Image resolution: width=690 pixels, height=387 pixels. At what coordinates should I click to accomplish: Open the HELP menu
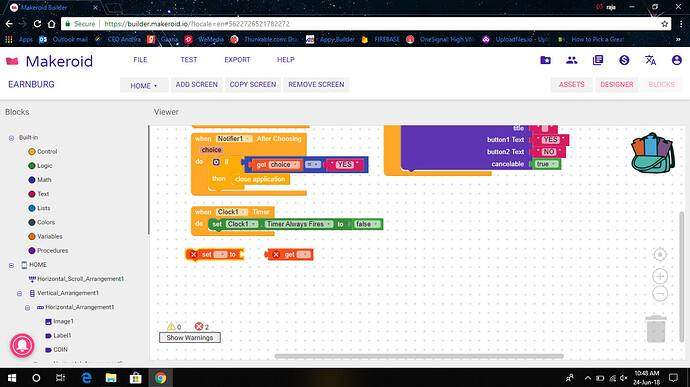[x=286, y=60]
